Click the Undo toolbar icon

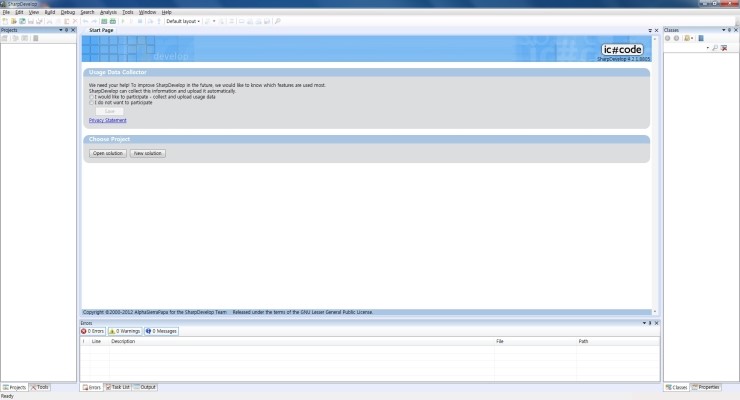point(85,21)
